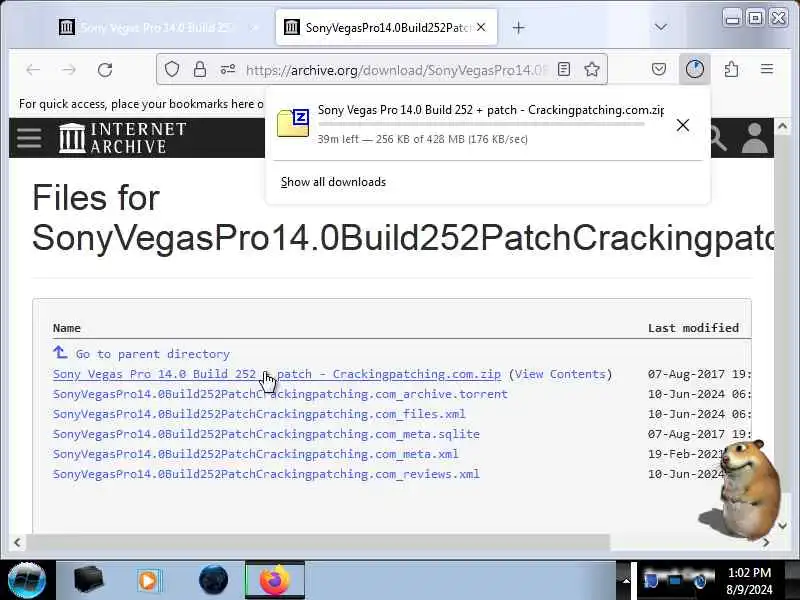Click the horizontal scrollbar thumb
Image resolution: width=800 pixels, height=600 pixels.
318,542
